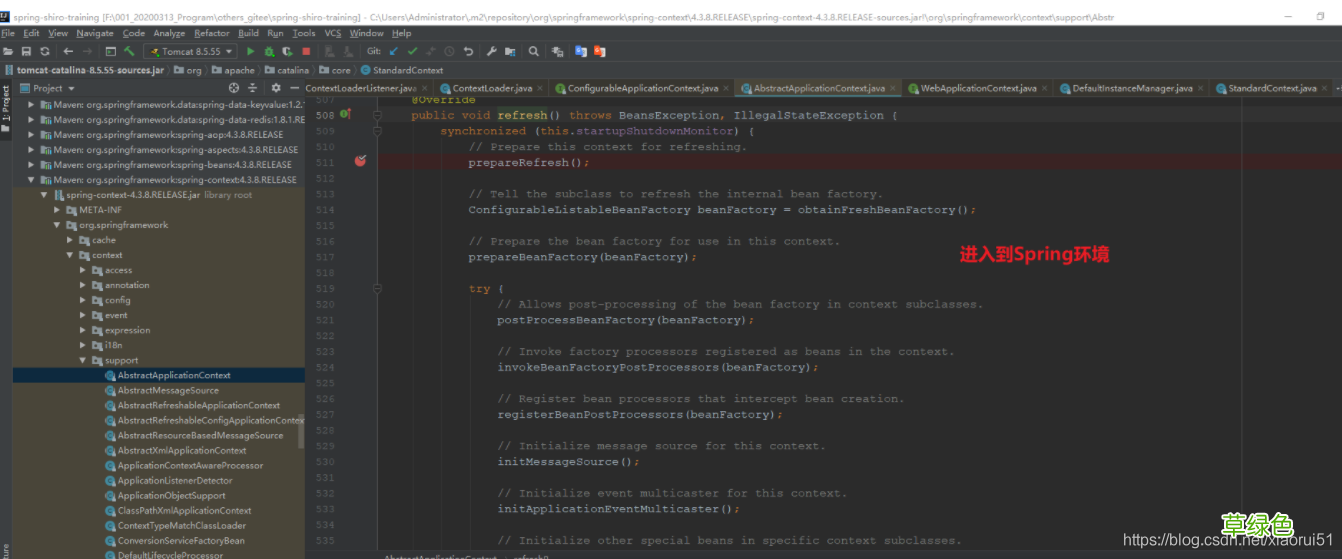
Task: Click the locate-in-project target icon
Action: pyautogui.click(x=235, y=88)
